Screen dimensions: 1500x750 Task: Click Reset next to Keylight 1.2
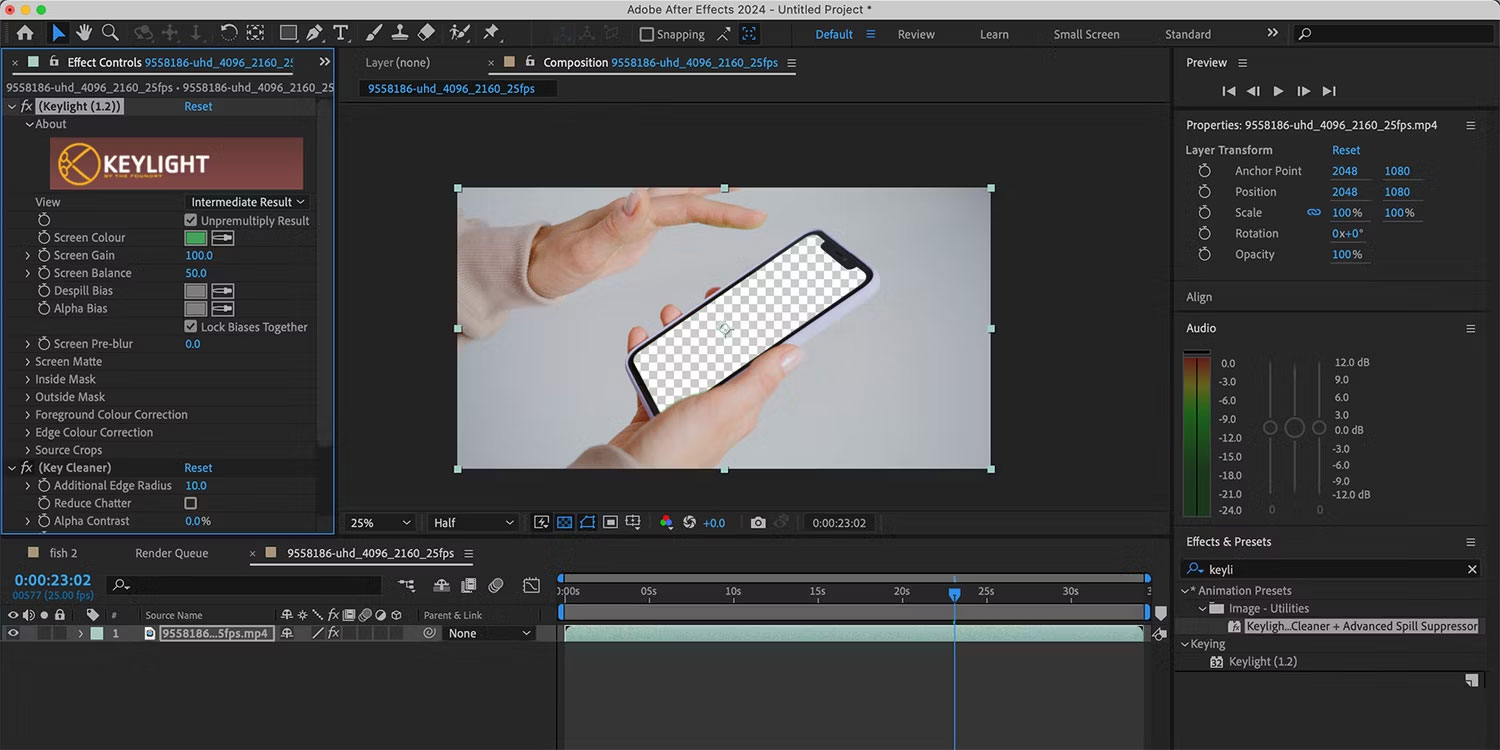[198, 105]
